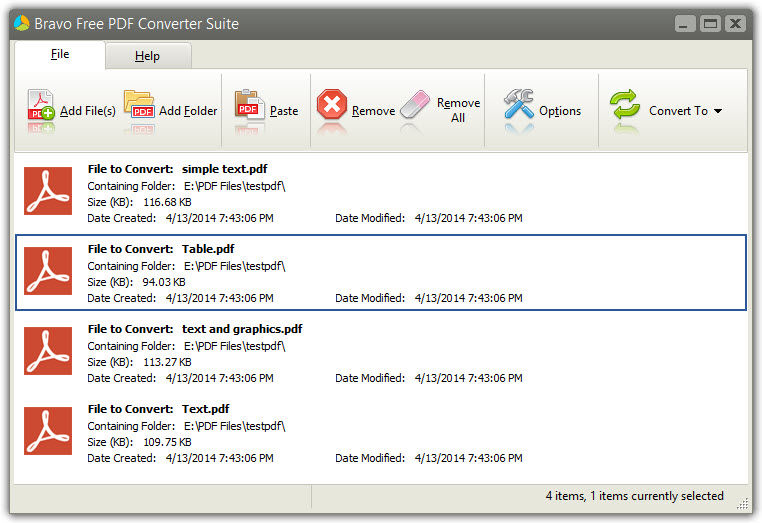The height and width of the screenshot is (523, 762).
Task: Switch to the Help tab
Action: 148,56
